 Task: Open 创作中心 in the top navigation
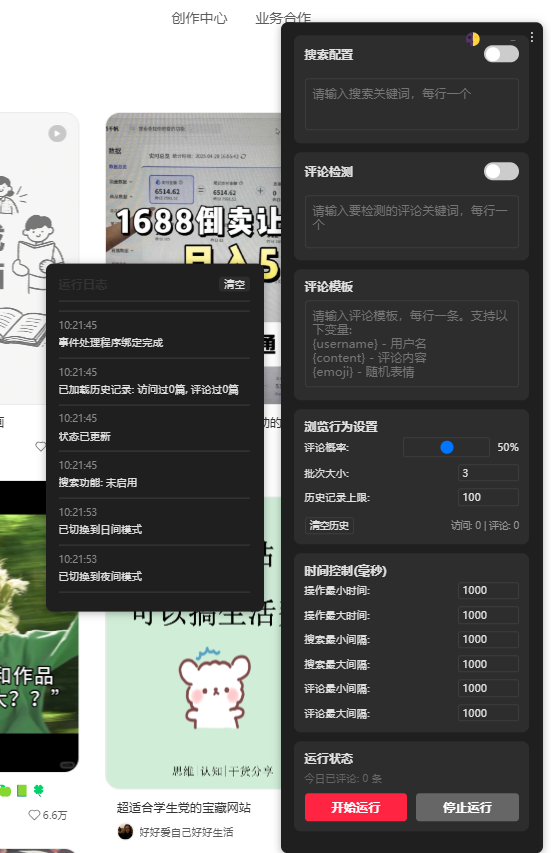(x=199, y=18)
